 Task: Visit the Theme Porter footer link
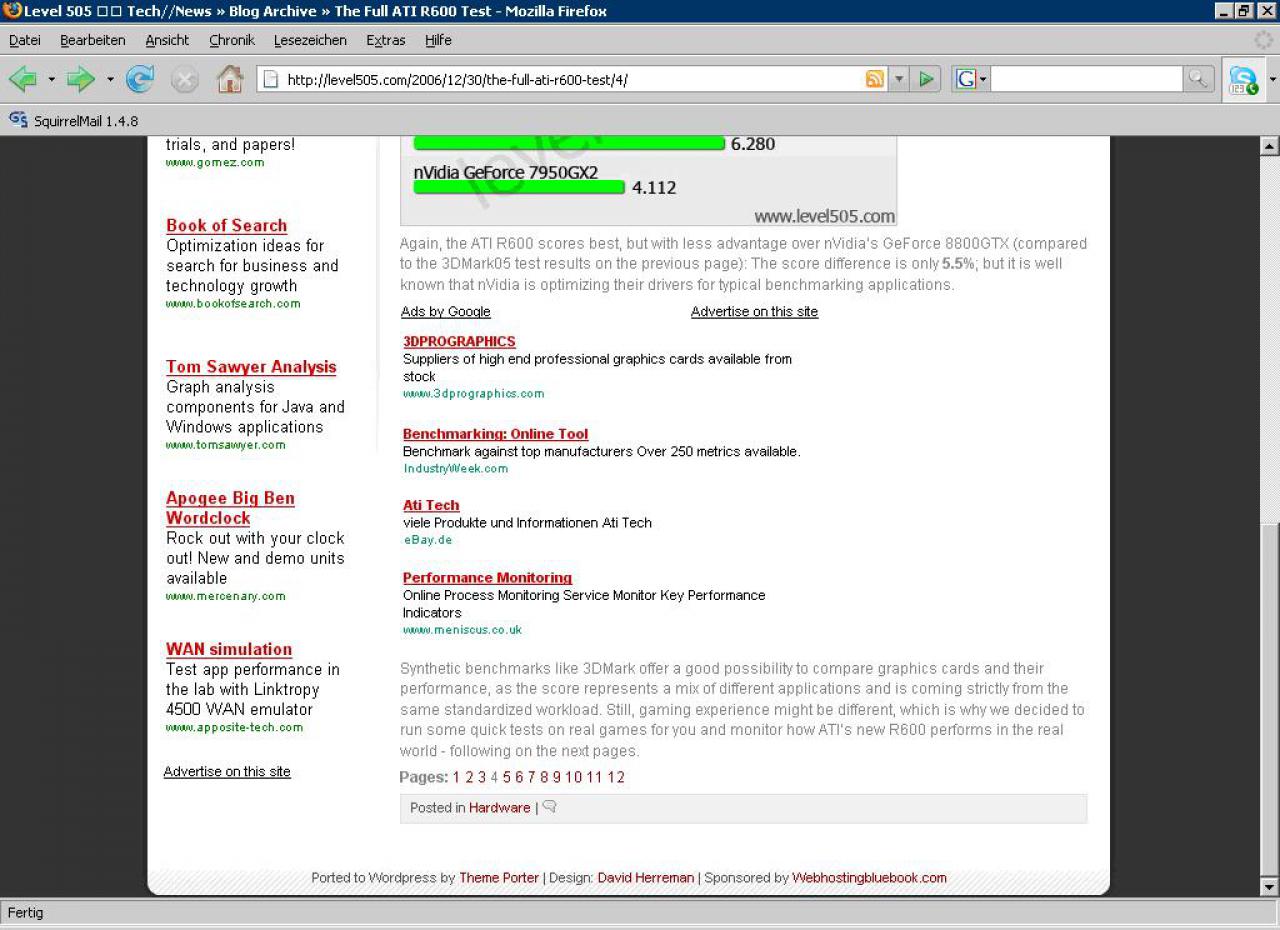pos(499,878)
